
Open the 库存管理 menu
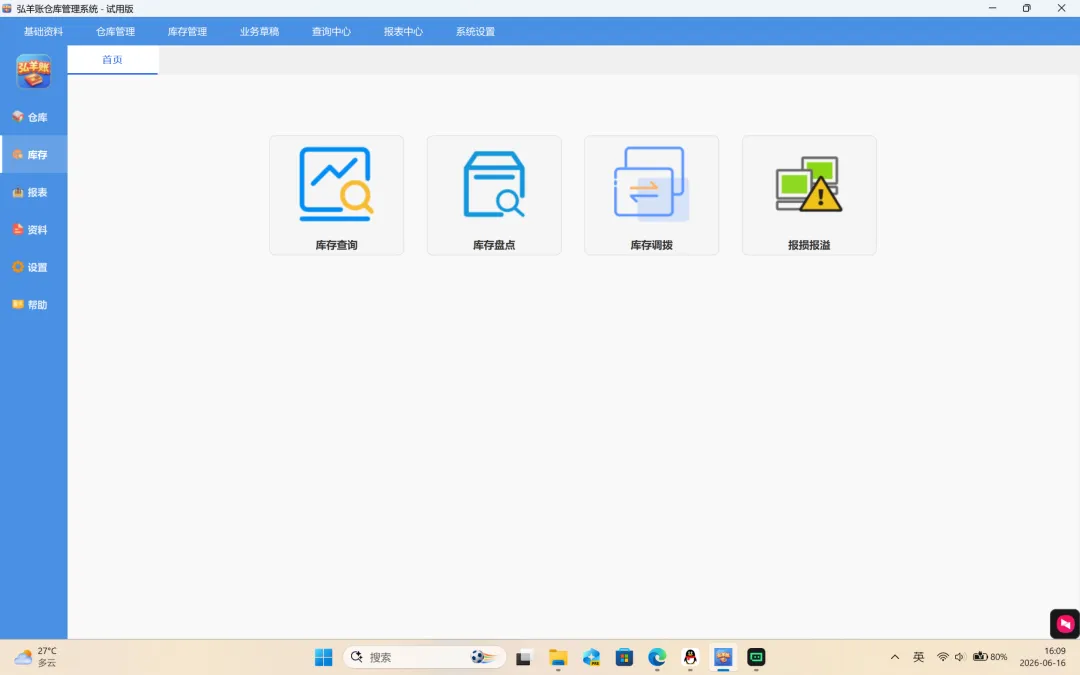[187, 32]
